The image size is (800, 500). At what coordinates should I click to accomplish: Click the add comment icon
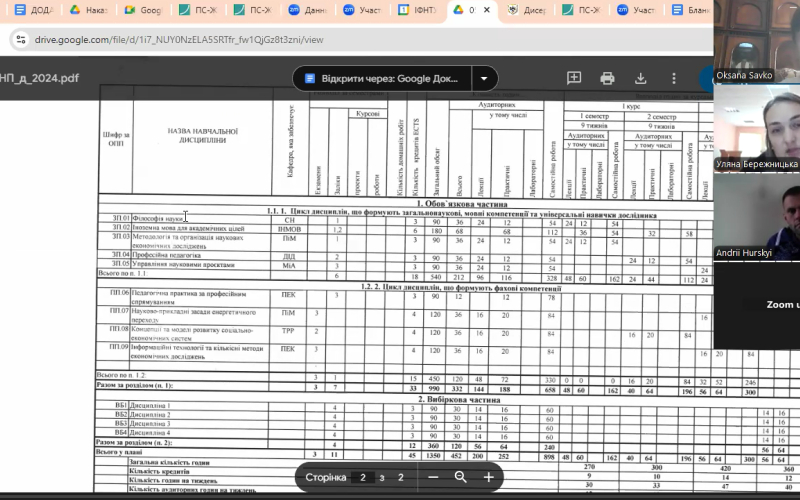pos(574,78)
